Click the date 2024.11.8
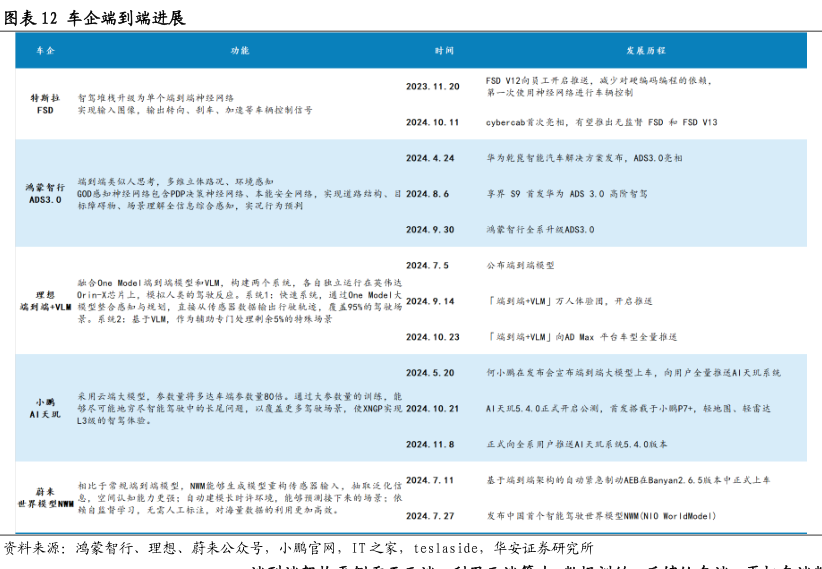The width and height of the screenshot is (822, 569). coord(431,444)
